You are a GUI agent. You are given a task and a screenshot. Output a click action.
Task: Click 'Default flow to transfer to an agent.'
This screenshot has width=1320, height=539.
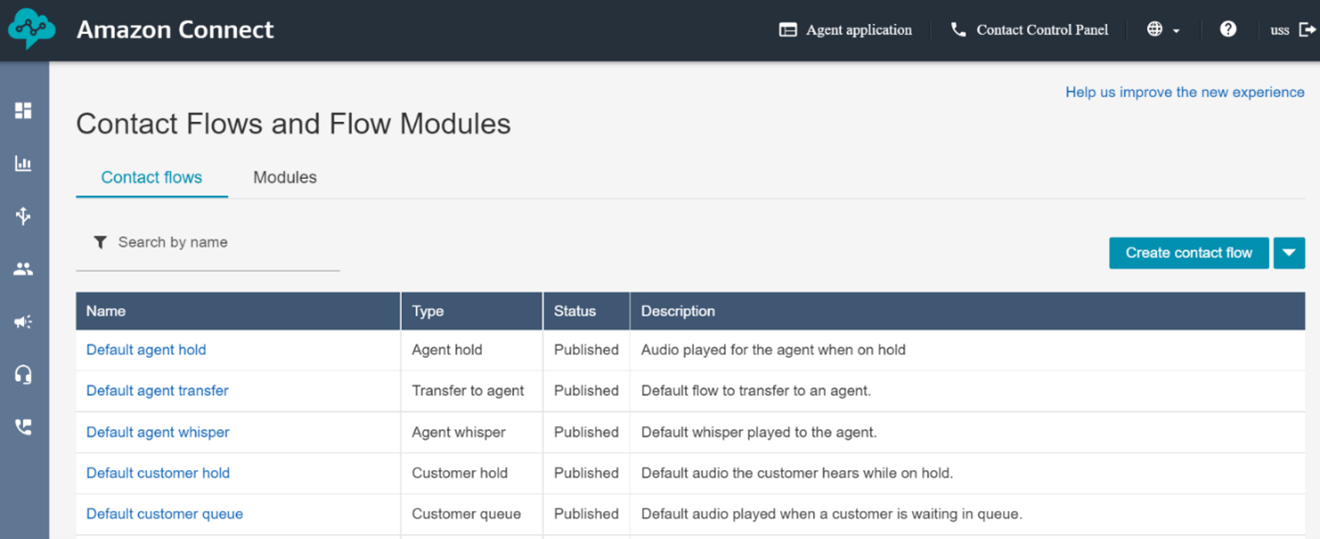click(x=756, y=391)
